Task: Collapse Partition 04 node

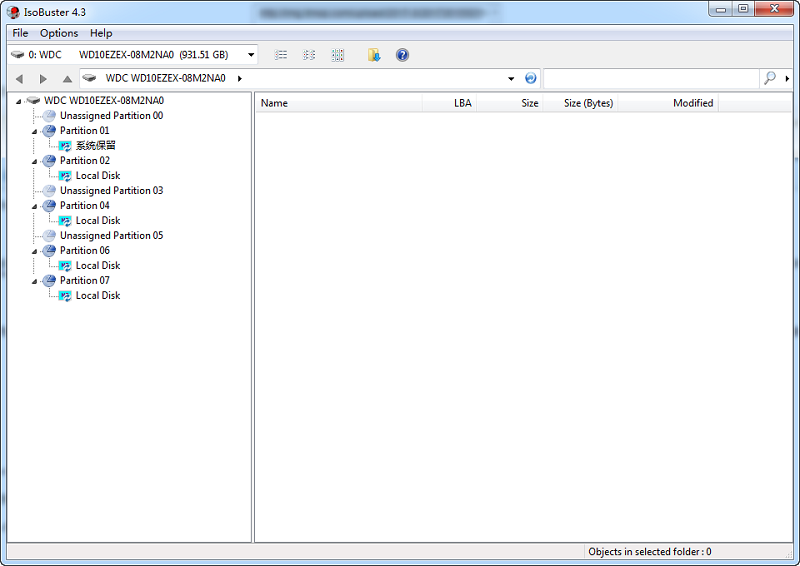Action: [34, 207]
